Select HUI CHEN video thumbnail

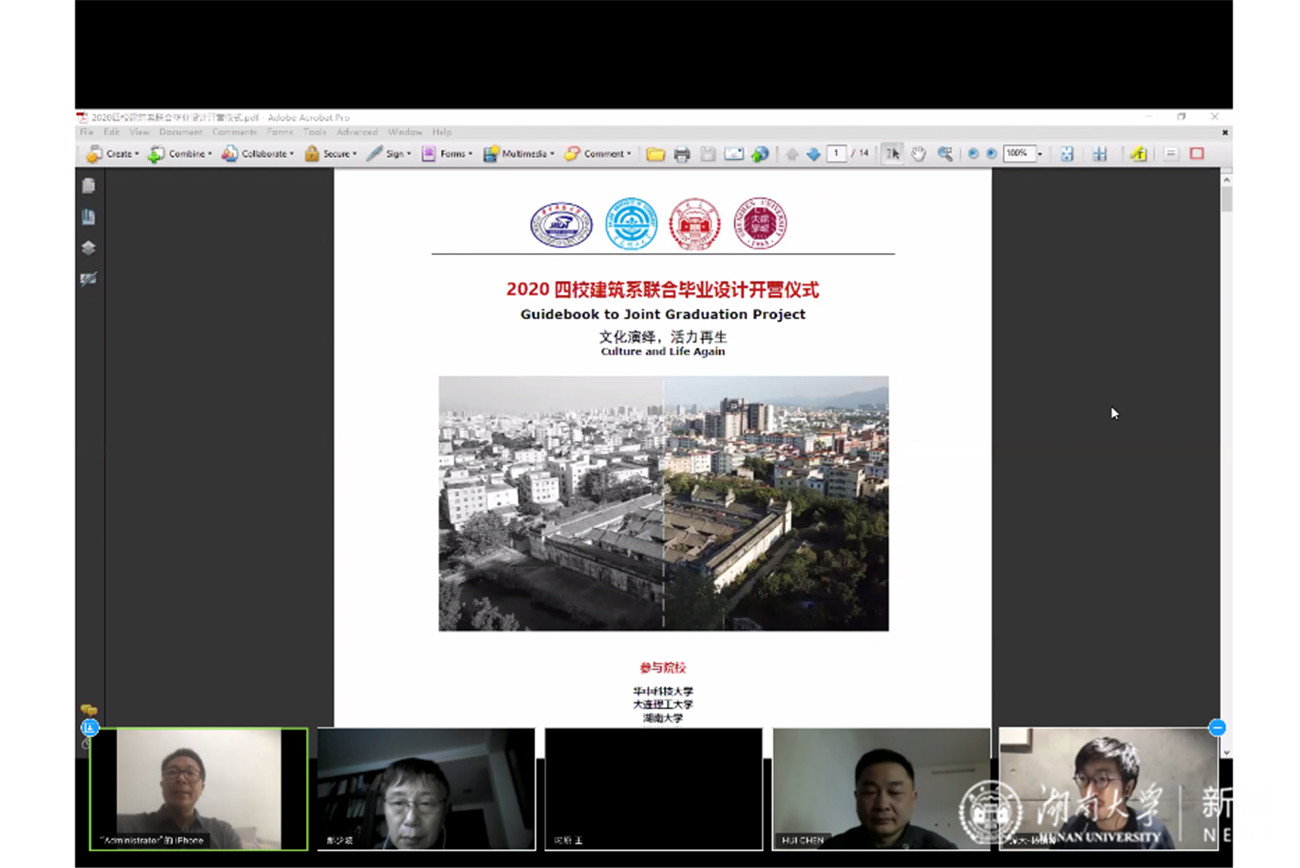pyautogui.click(x=882, y=789)
